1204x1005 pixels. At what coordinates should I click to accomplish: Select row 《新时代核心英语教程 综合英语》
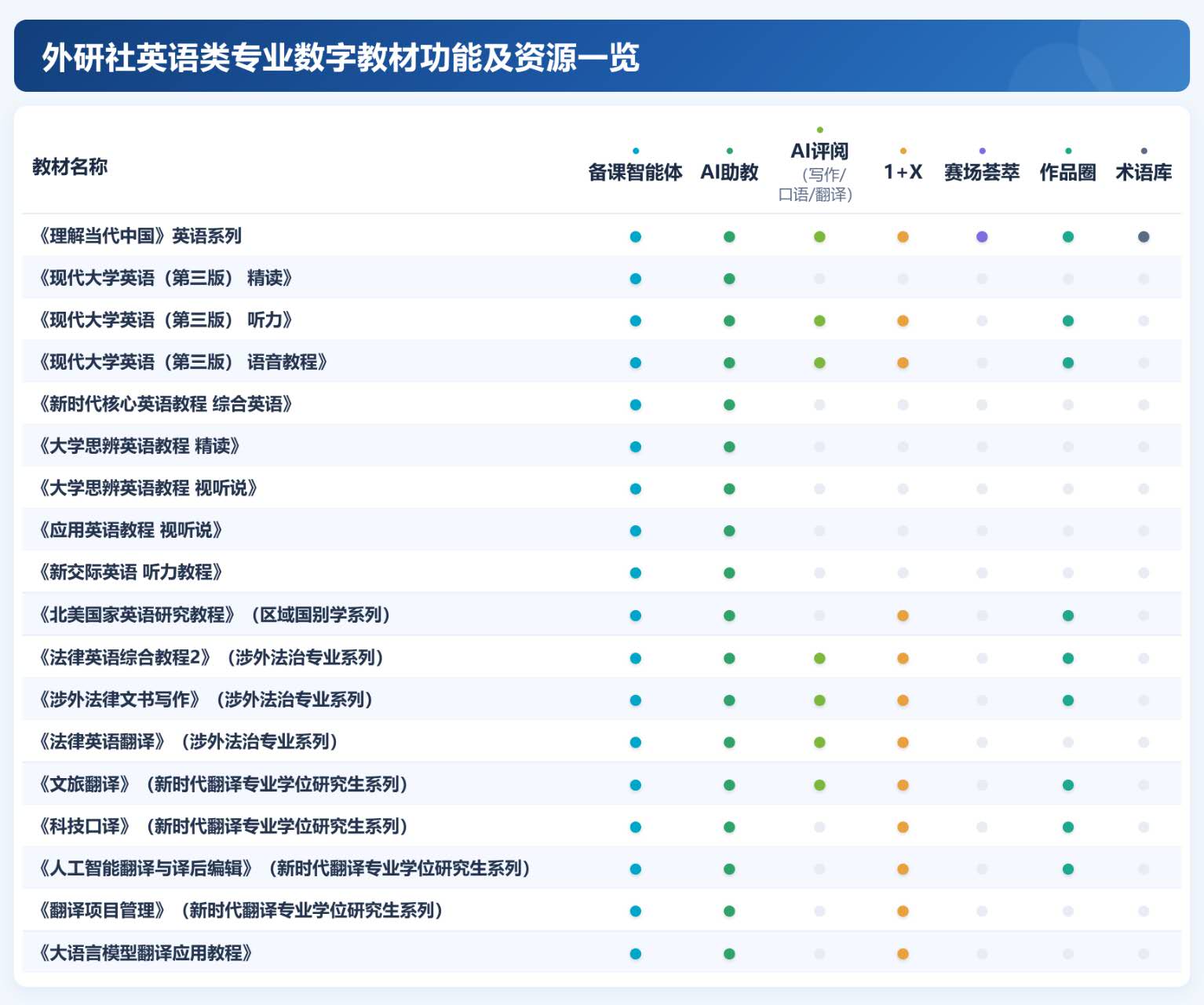coord(601,404)
